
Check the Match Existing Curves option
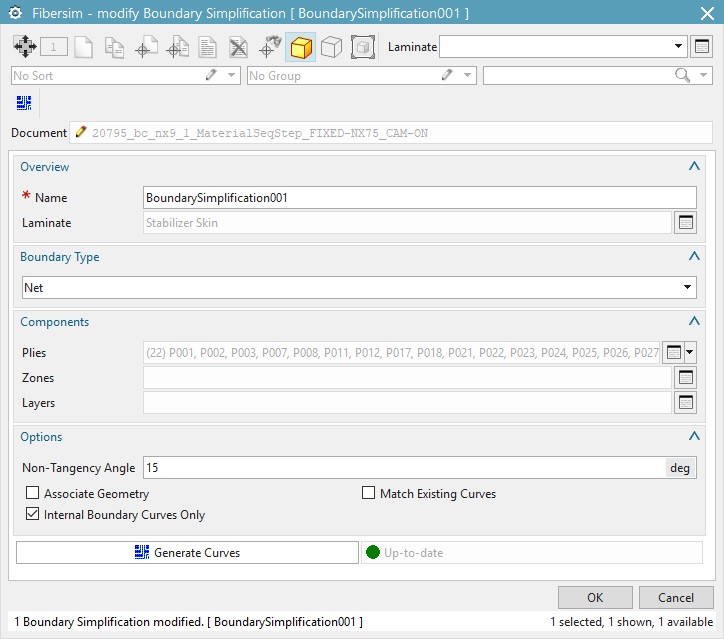click(x=369, y=494)
